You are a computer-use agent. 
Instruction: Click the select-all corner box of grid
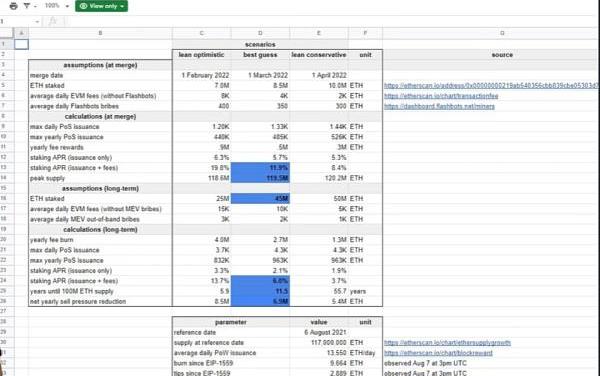pyautogui.click(x=7, y=33)
